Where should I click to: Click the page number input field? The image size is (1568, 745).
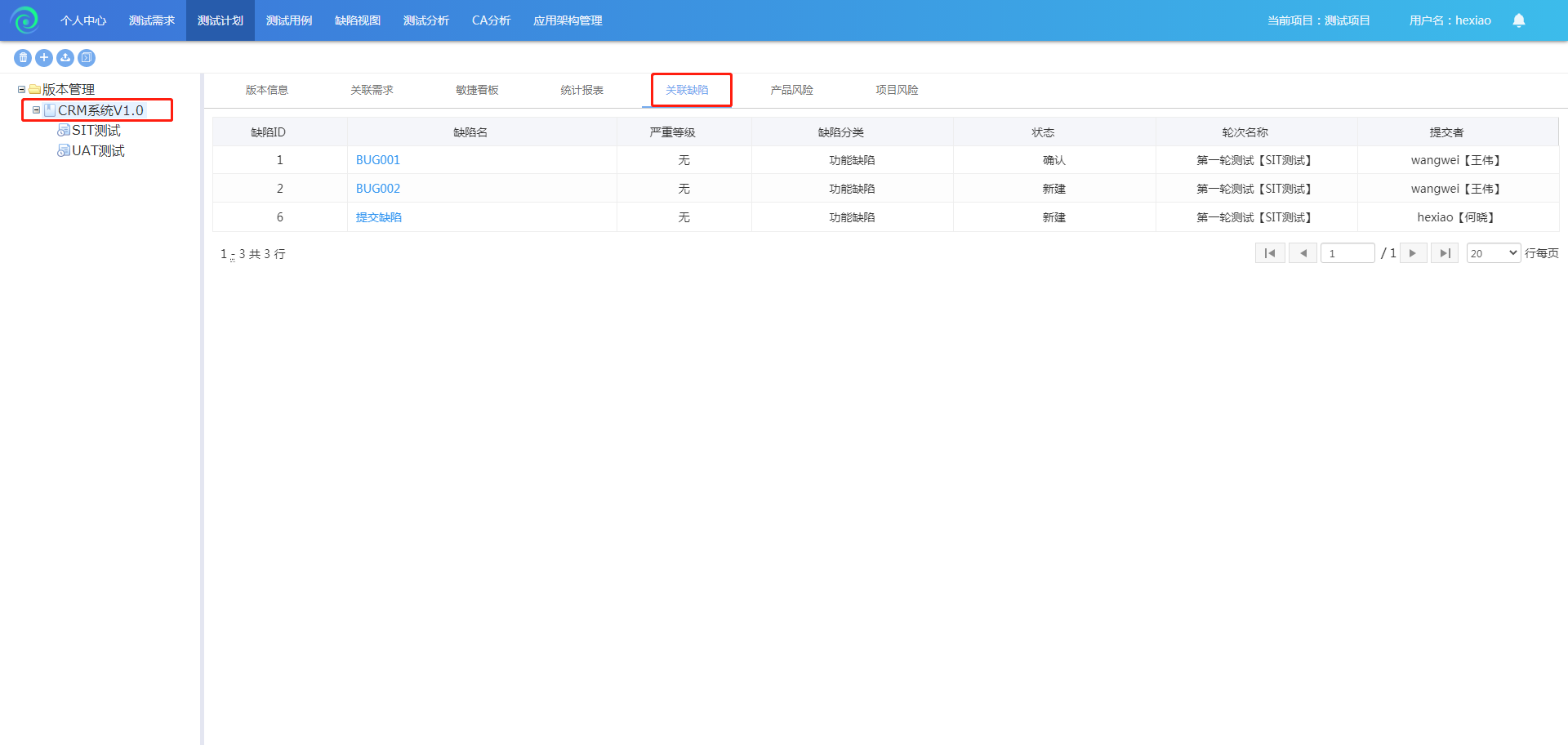tap(1347, 253)
